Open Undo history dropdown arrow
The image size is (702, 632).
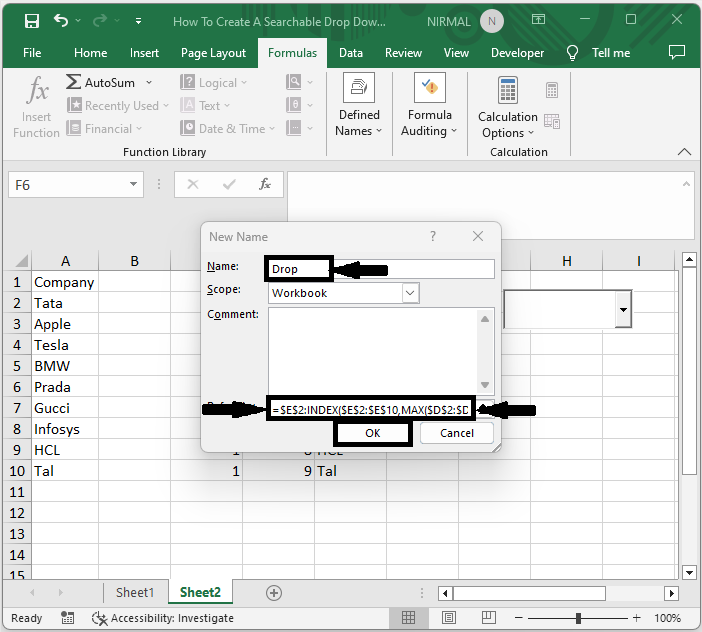pyautogui.click(x=78, y=21)
